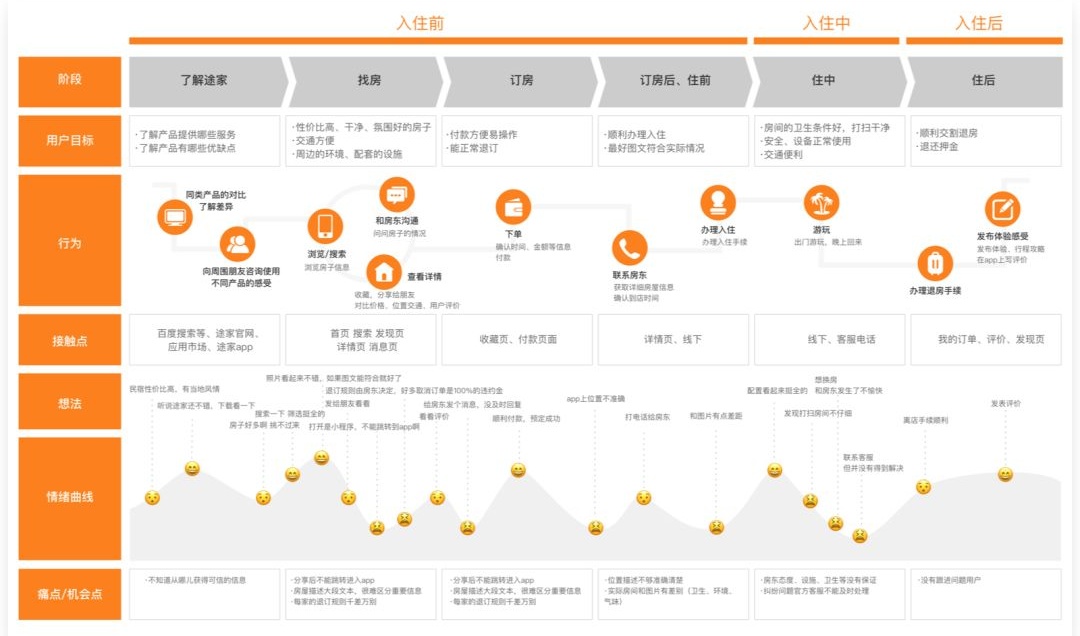Viewport: 1080px width, 636px height.
Task: Open the house icon for 查看详情
Action: tap(384, 272)
